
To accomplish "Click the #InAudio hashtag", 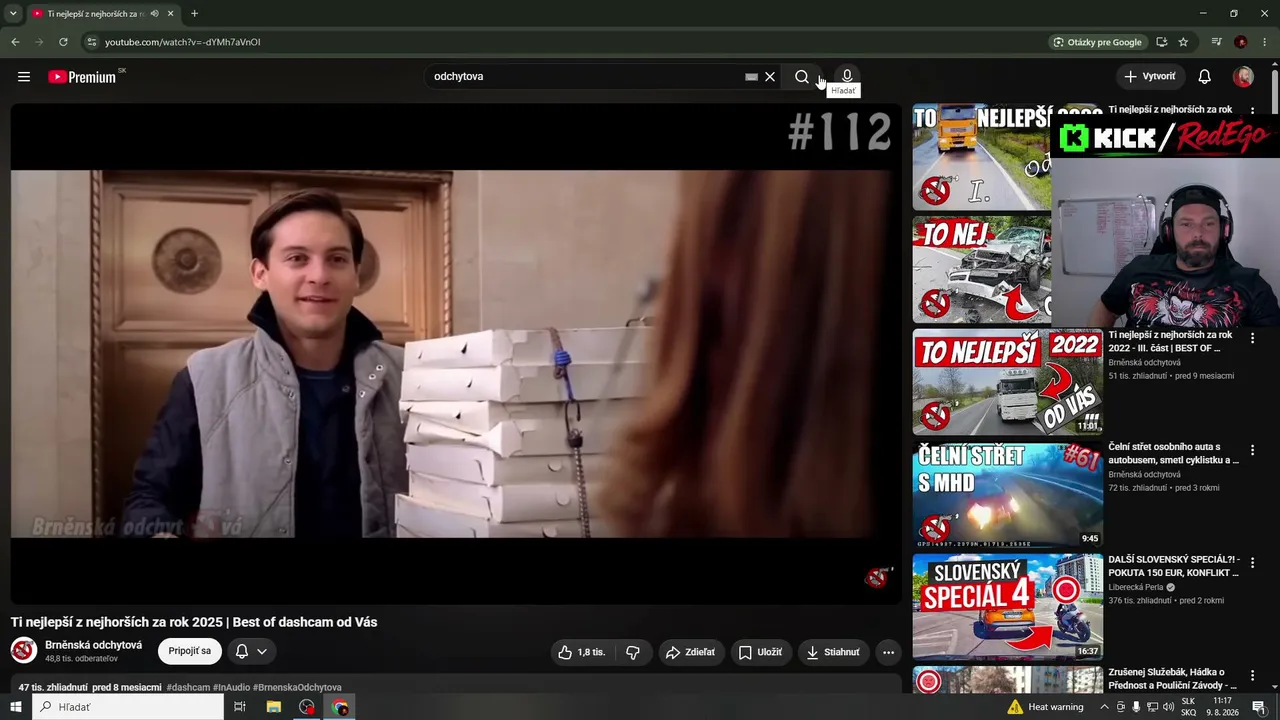I will coord(231,688).
